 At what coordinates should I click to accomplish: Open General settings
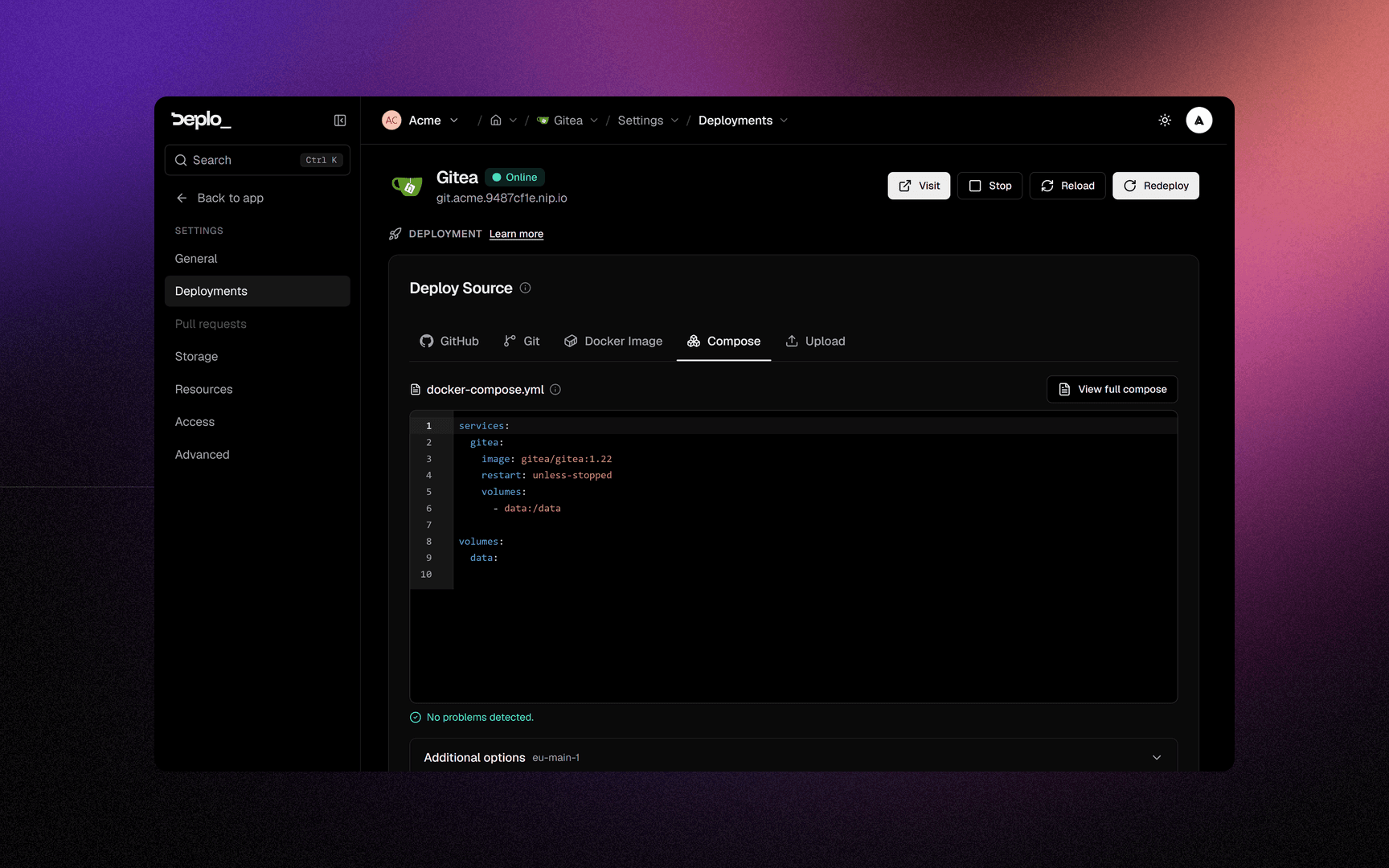pyautogui.click(x=257, y=259)
